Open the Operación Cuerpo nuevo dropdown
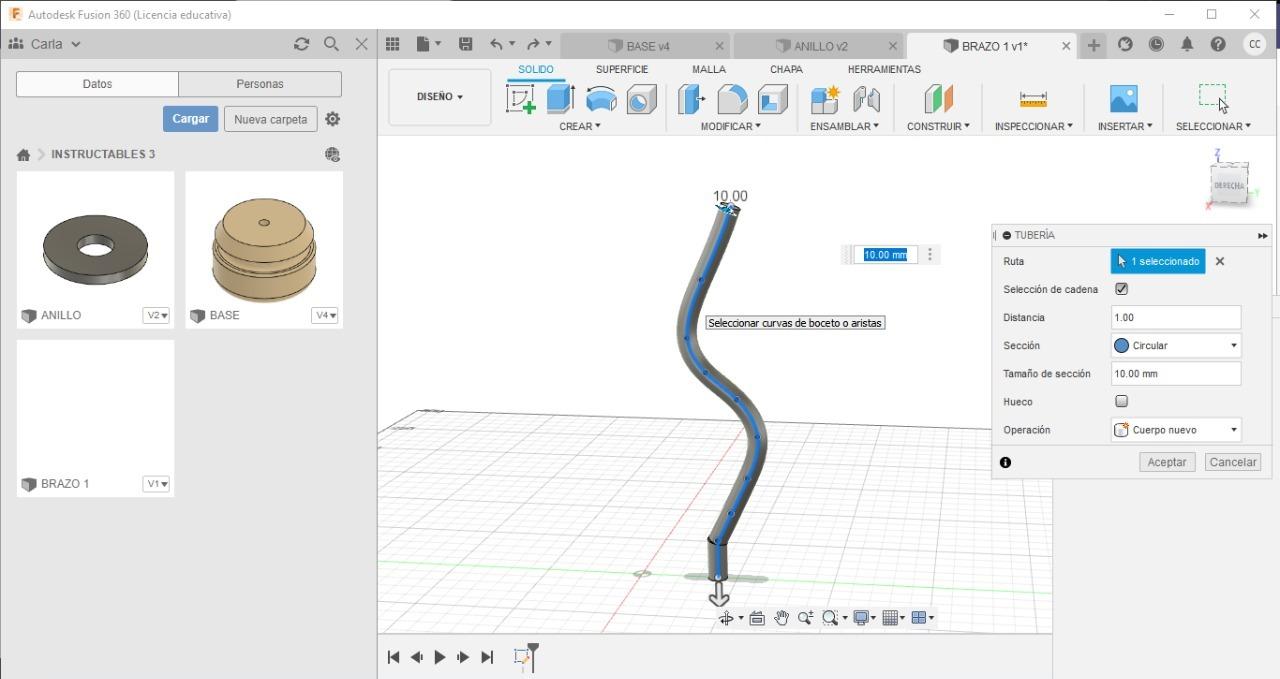Image resolution: width=1280 pixels, height=679 pixels. [x=1176, y=429]
